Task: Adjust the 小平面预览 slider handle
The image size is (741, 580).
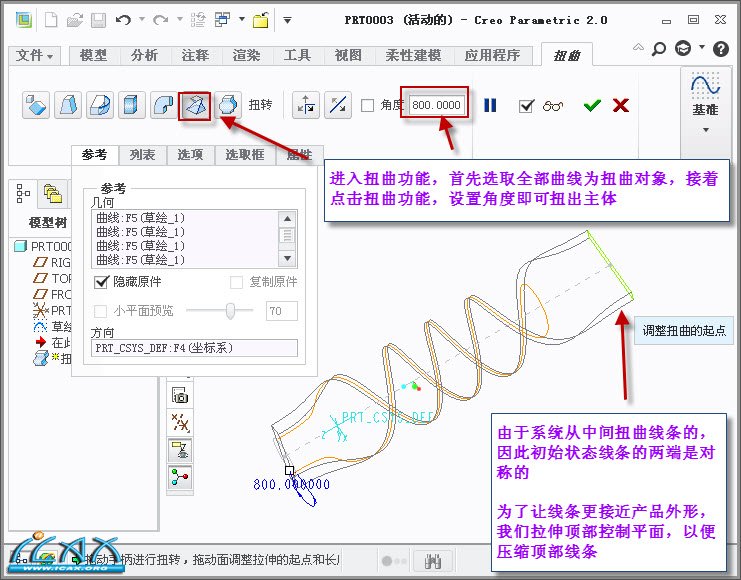Action: click(x=230, y=311)
